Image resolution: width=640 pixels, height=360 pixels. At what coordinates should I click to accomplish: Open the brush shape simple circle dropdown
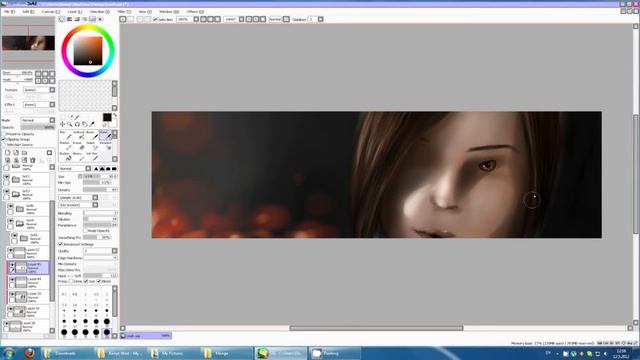click(x=78, y=198)
